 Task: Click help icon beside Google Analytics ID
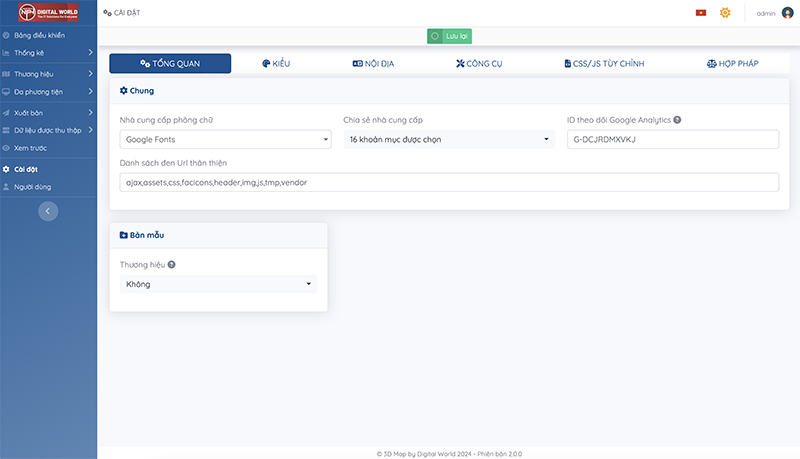677,120
